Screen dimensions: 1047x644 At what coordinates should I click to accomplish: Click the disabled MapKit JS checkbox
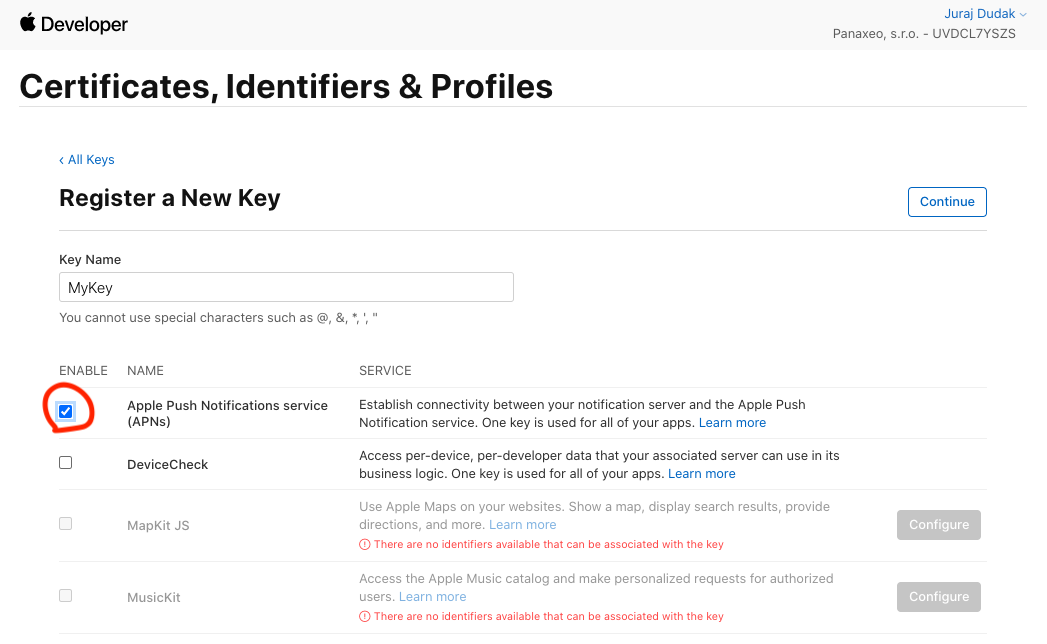[66, 523]
